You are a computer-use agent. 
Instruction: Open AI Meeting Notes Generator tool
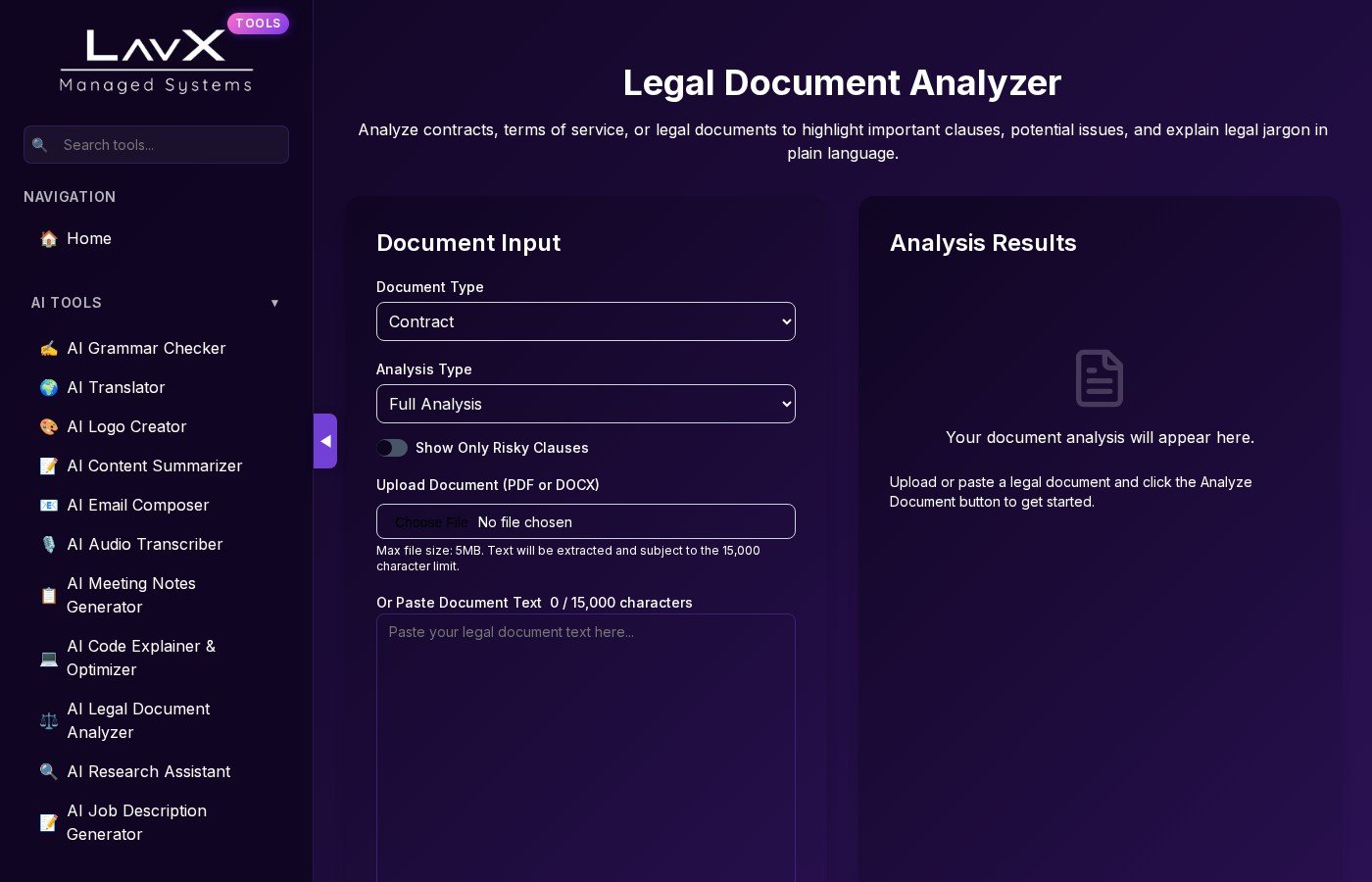[x=131, y=595]
